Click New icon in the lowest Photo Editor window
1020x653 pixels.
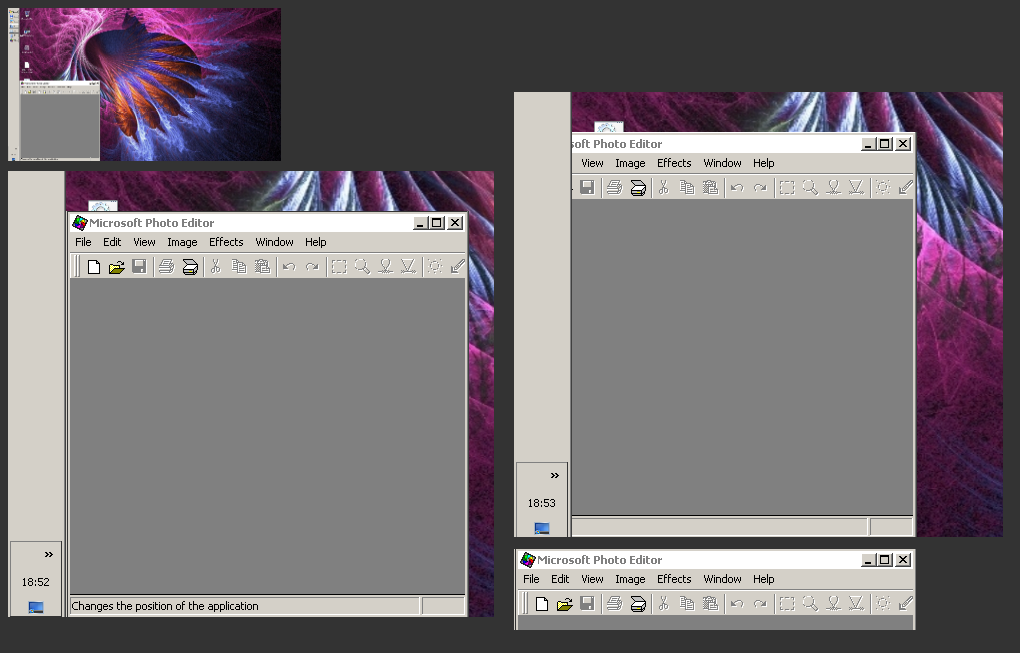tap(542, 604)
